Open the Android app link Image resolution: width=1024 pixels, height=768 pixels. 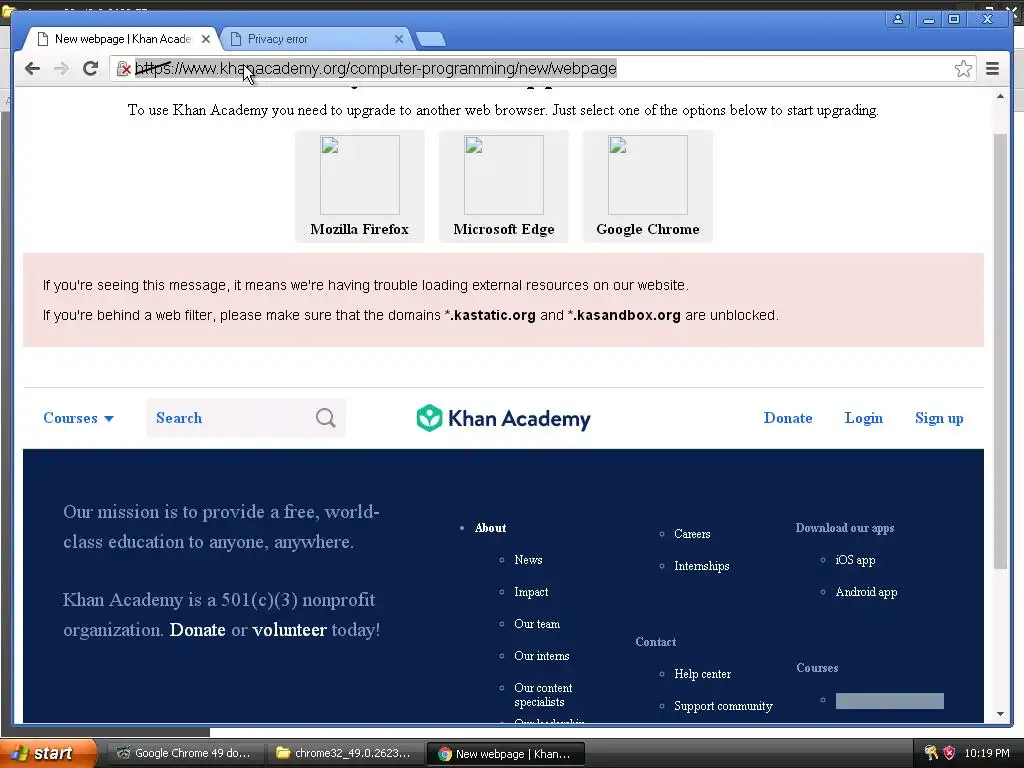pyautogui.click(x=867, y=592)
